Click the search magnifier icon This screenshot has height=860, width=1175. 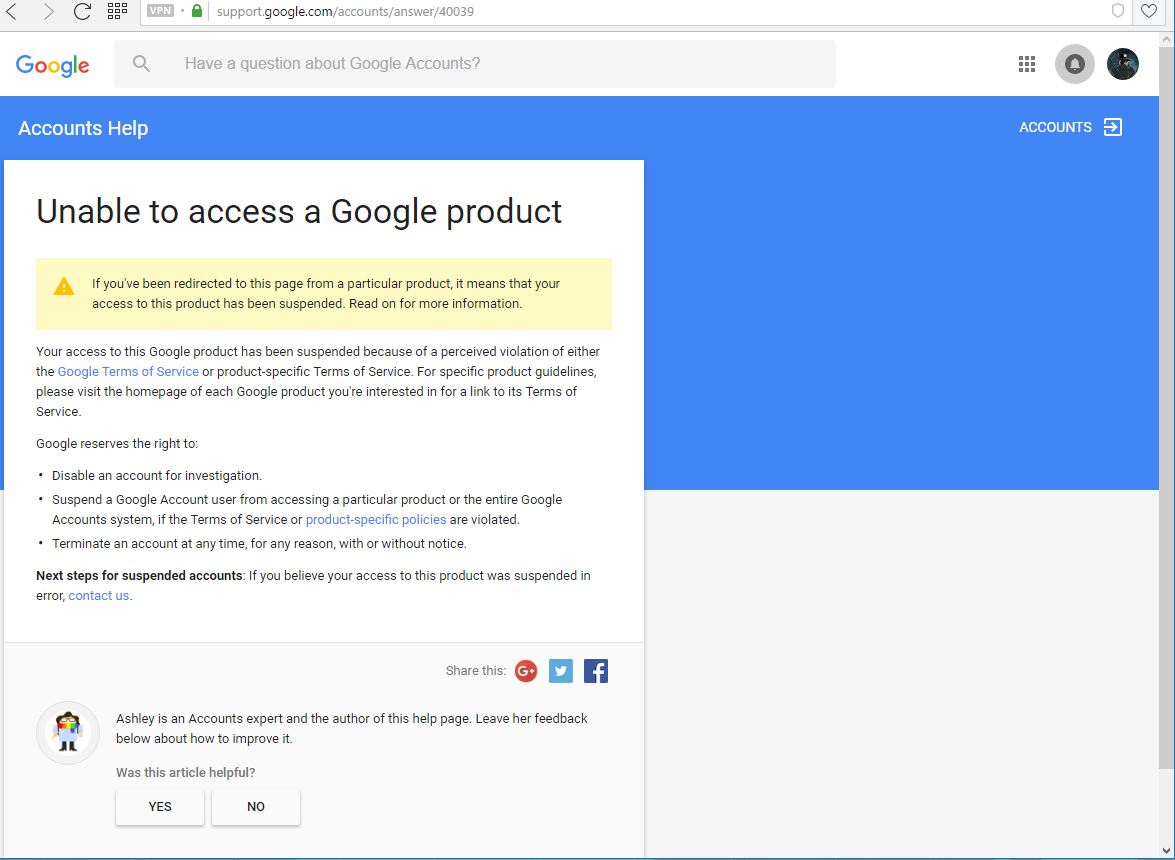(x=142, y=64)
